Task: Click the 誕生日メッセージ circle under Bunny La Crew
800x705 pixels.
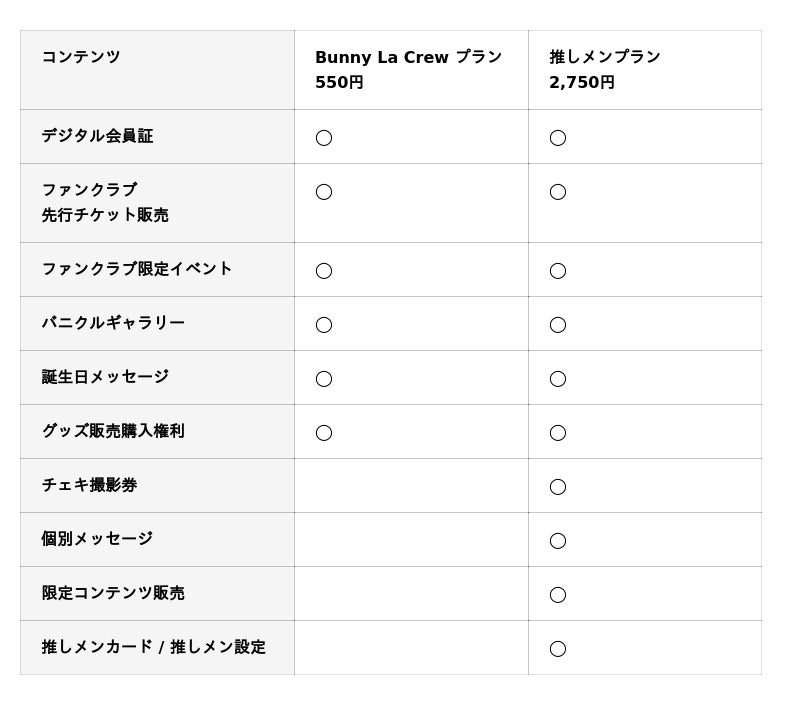Action: pos(324,379)
